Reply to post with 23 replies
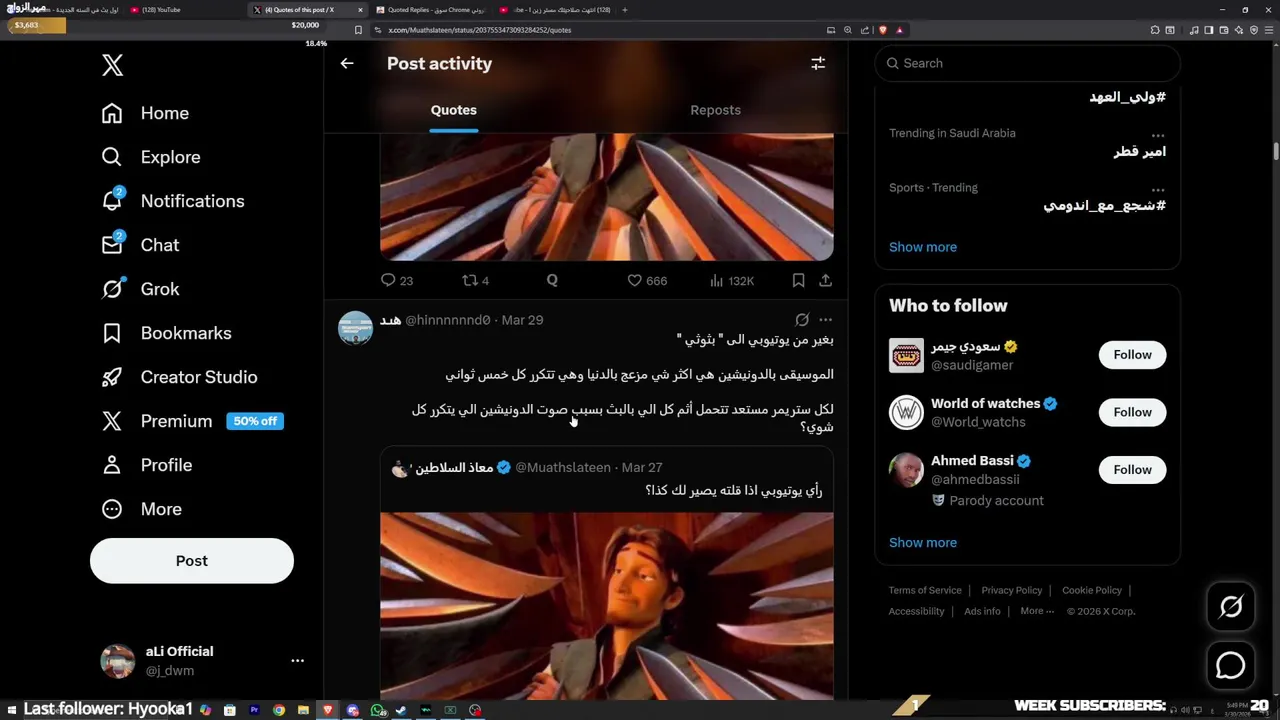 [397, 281]
